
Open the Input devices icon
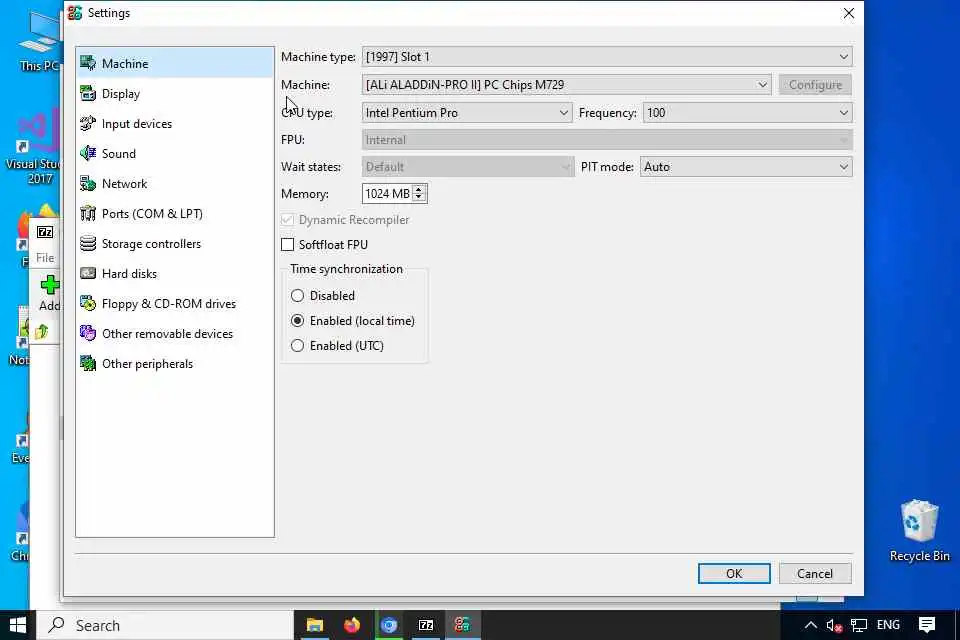pos(88,123)
